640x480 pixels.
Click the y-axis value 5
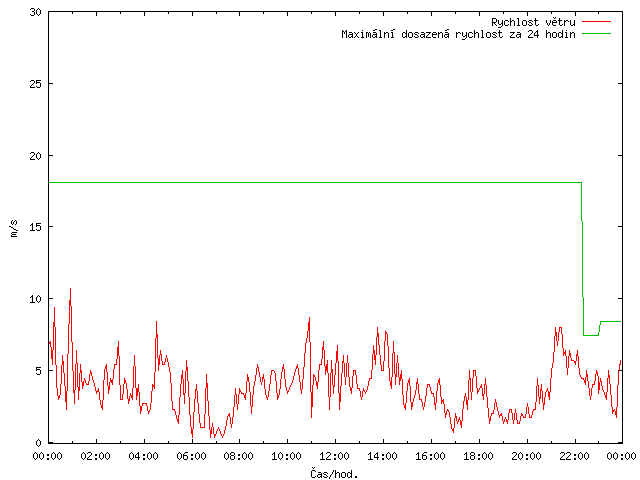[39, 371]
